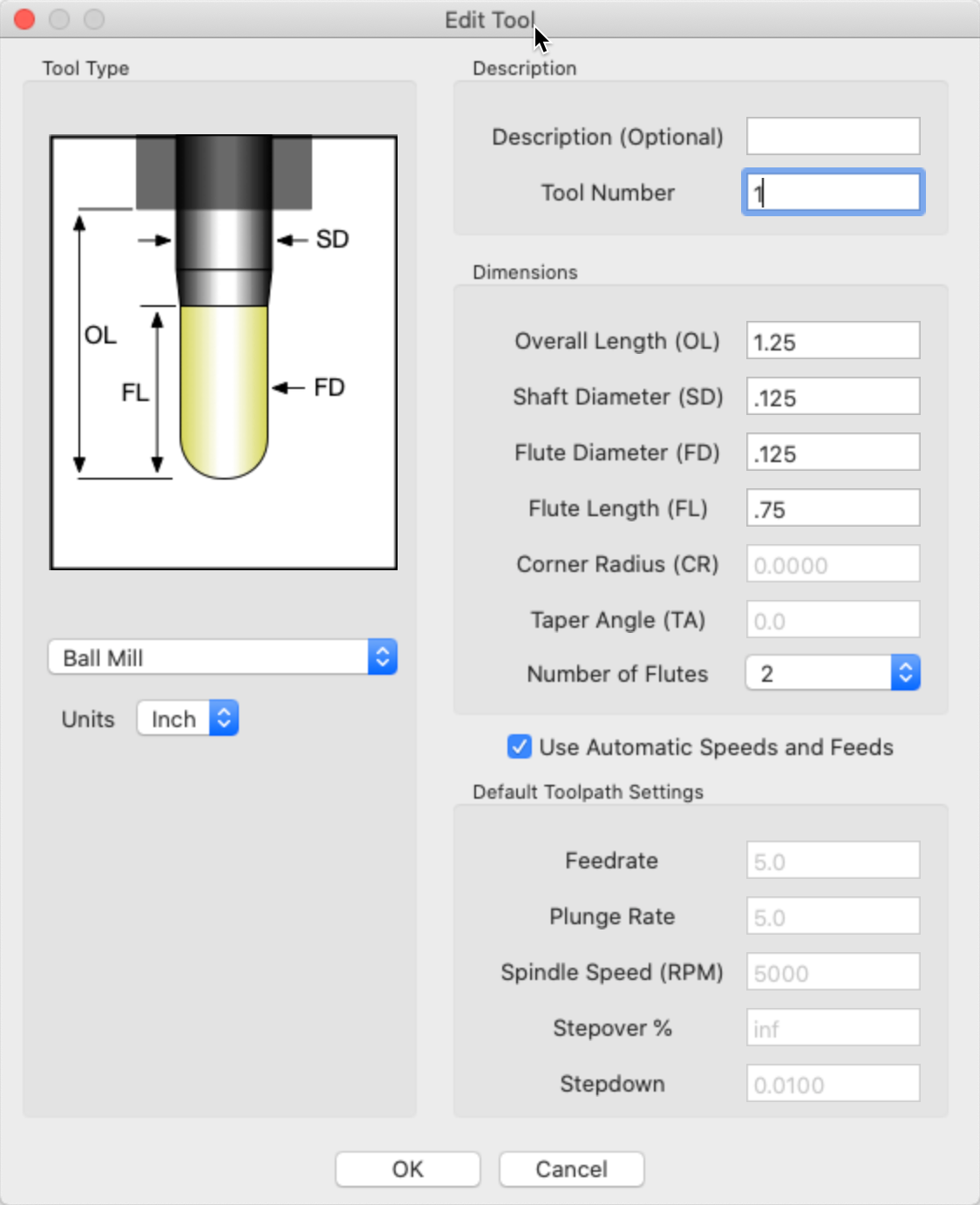Screen dimensions: 980x1205
Task: Click the Shaft Diameter (SD) field
Action: [x=833, y=396]
